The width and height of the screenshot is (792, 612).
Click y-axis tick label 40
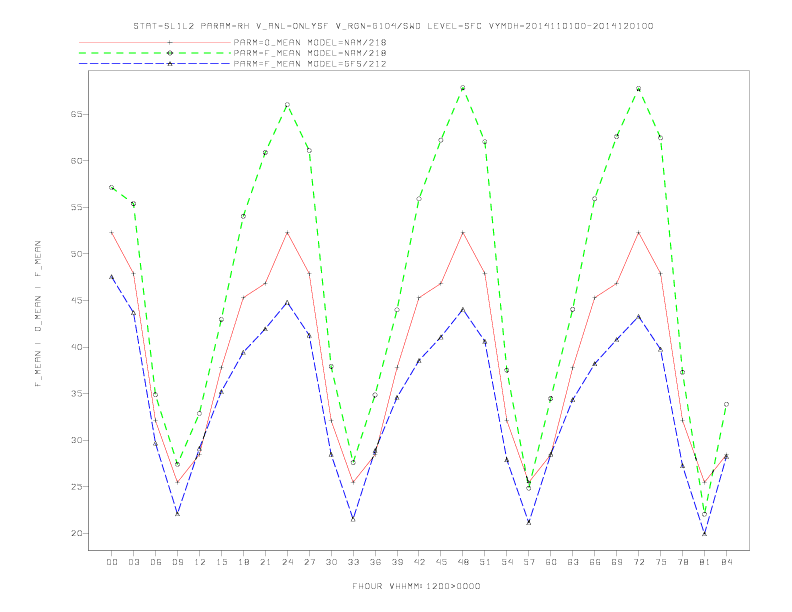coord(76,347)
